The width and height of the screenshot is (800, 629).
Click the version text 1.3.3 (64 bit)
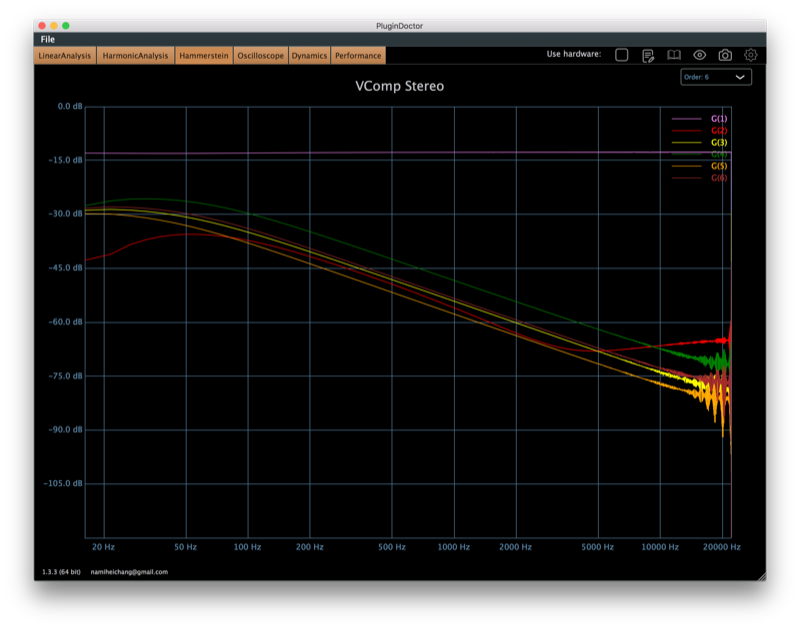pyautogui.click(x=61, y=572)
